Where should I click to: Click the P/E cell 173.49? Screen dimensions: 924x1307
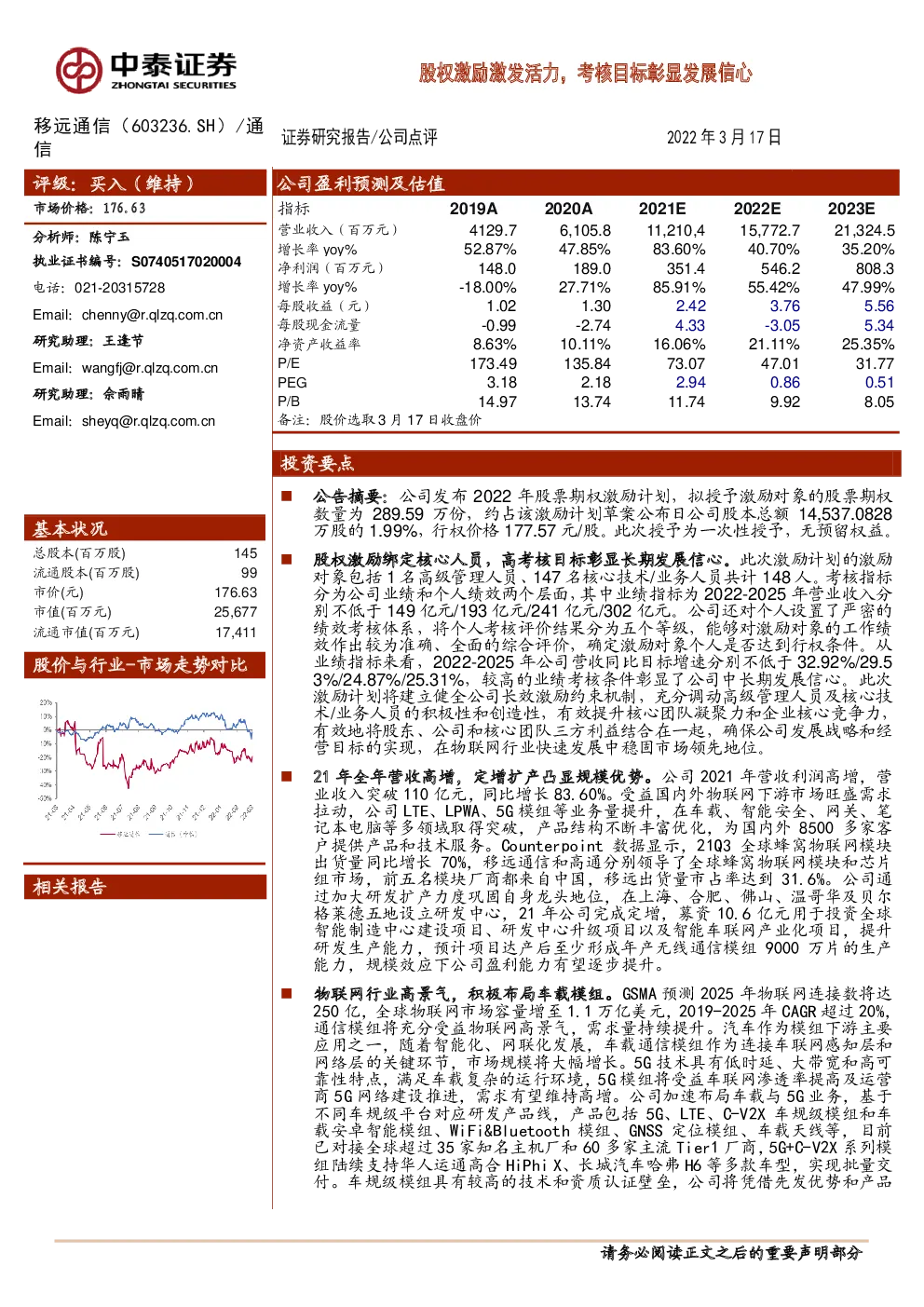coord(493,364)
